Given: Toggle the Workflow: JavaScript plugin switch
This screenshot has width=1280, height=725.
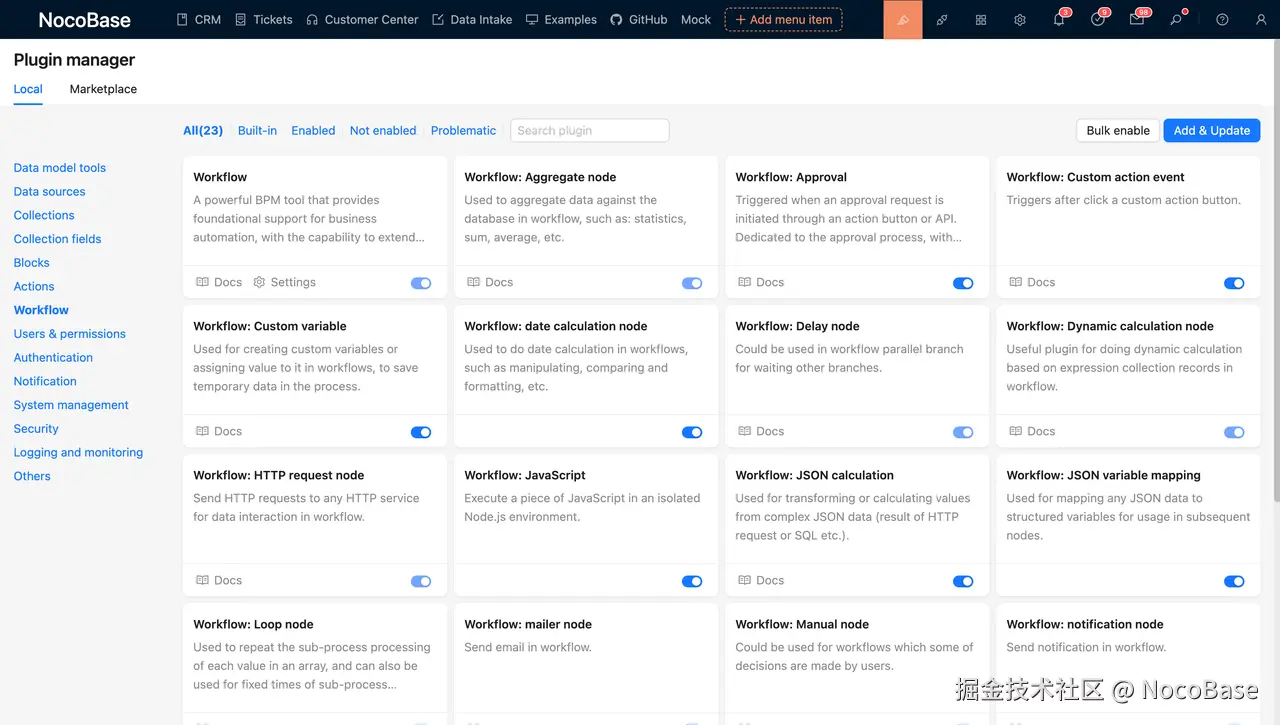Looking at the screenshot, I should coord(692,581).
